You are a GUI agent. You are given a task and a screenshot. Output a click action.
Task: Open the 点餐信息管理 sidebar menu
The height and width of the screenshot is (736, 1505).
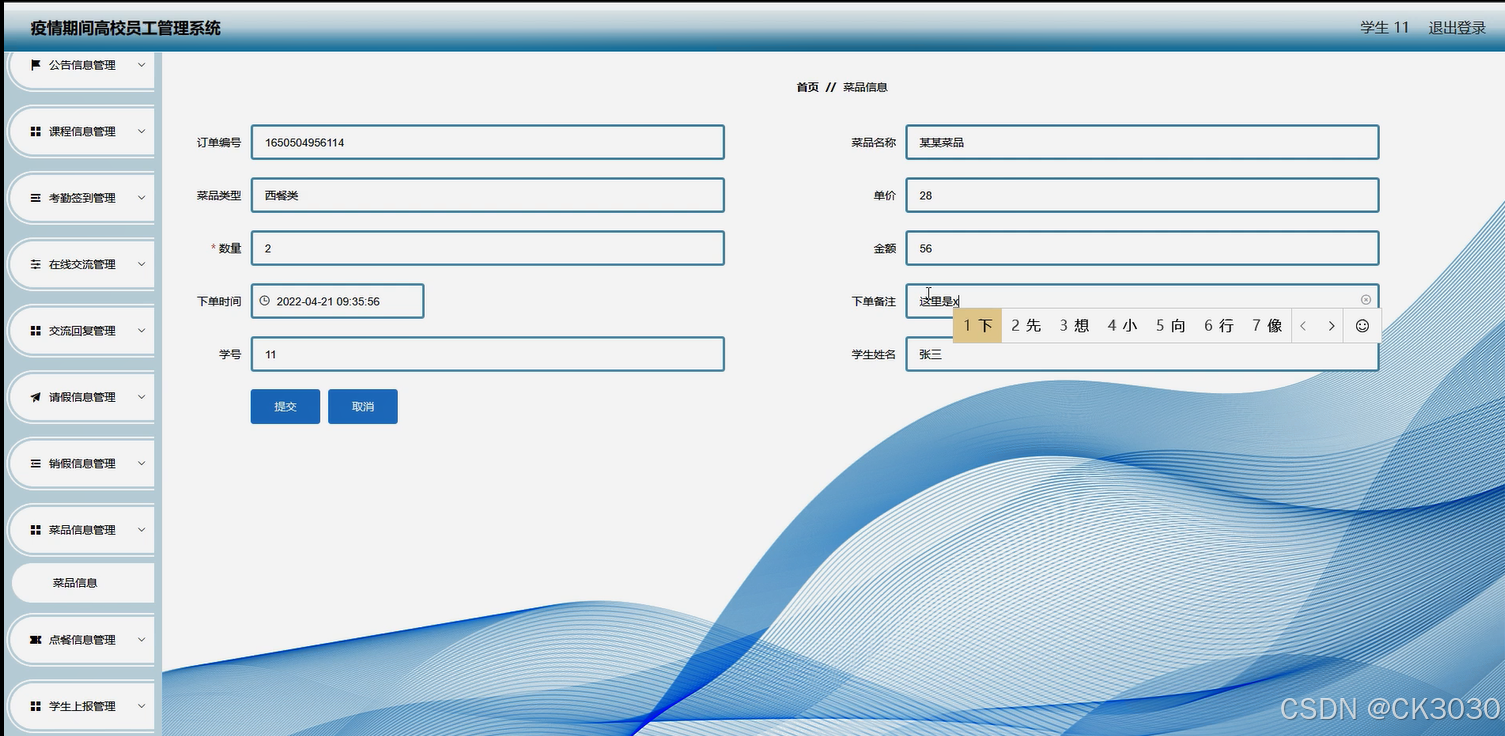pos(82,640)
